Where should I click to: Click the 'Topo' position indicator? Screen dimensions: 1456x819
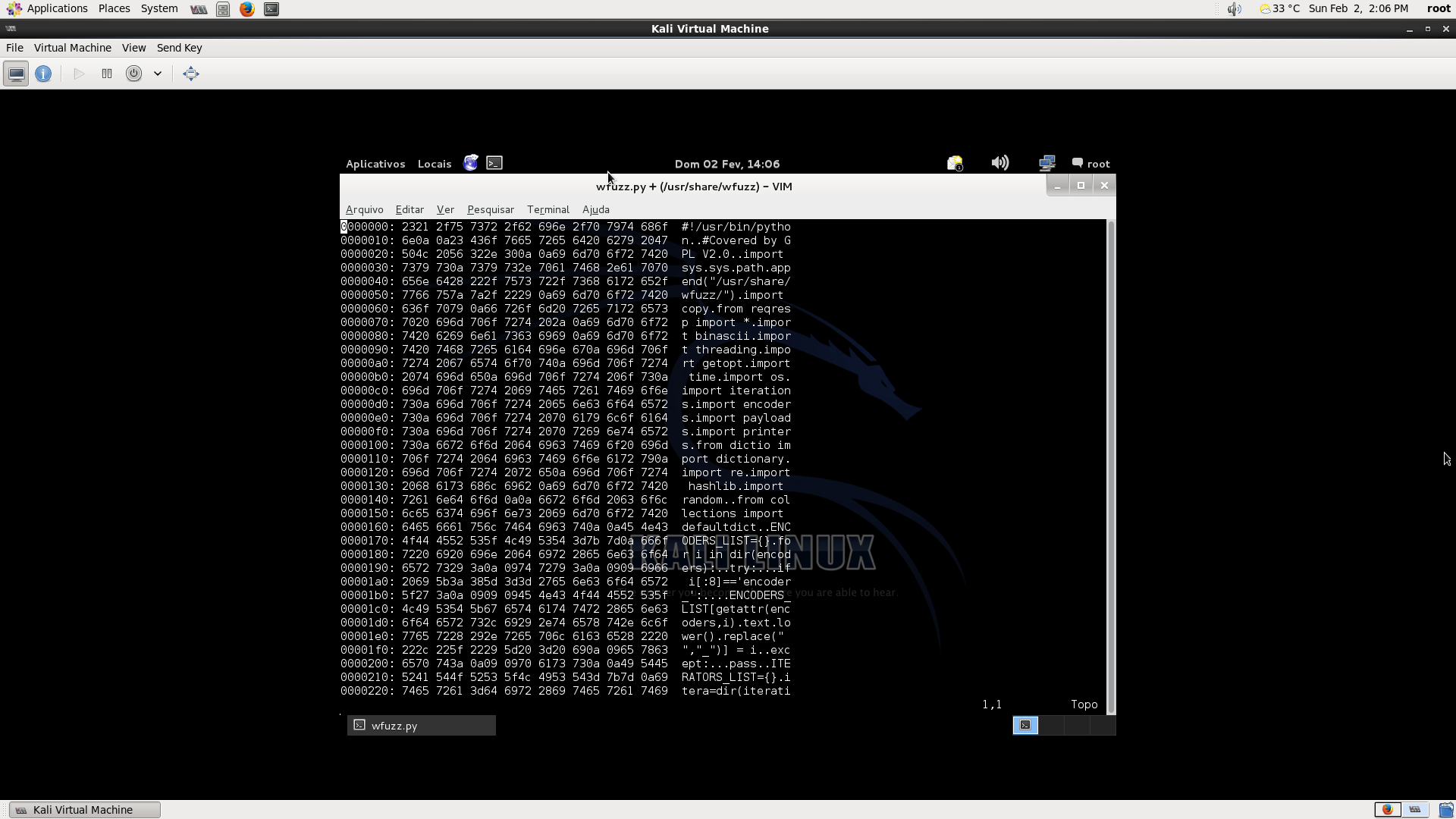(1084, 704)
